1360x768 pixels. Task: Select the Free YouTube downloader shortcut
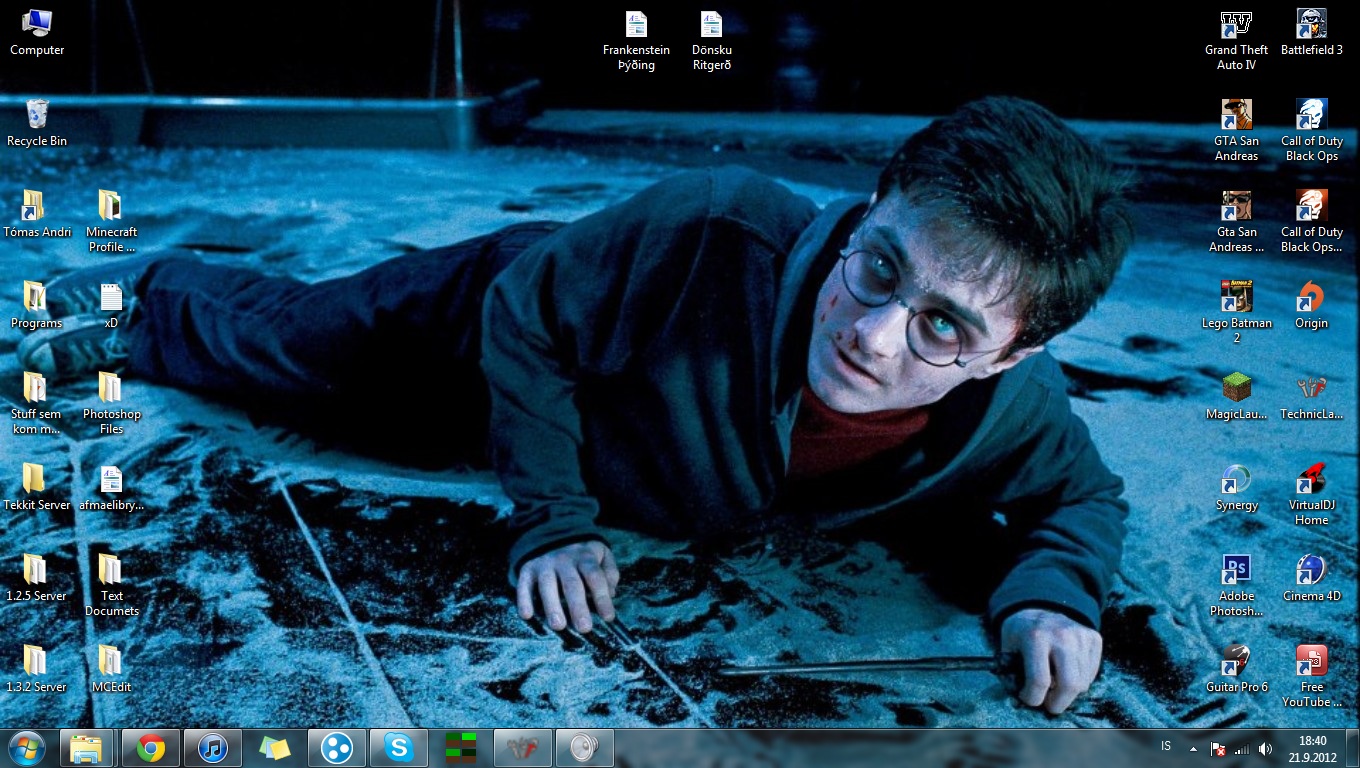(1311, 677)
